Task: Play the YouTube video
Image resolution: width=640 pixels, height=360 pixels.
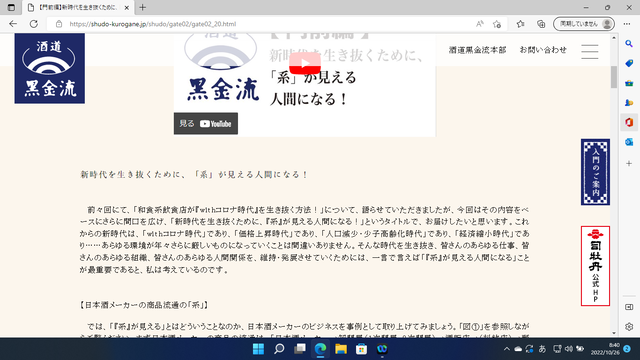Action: pyautogui.click(x=304, y=64)
